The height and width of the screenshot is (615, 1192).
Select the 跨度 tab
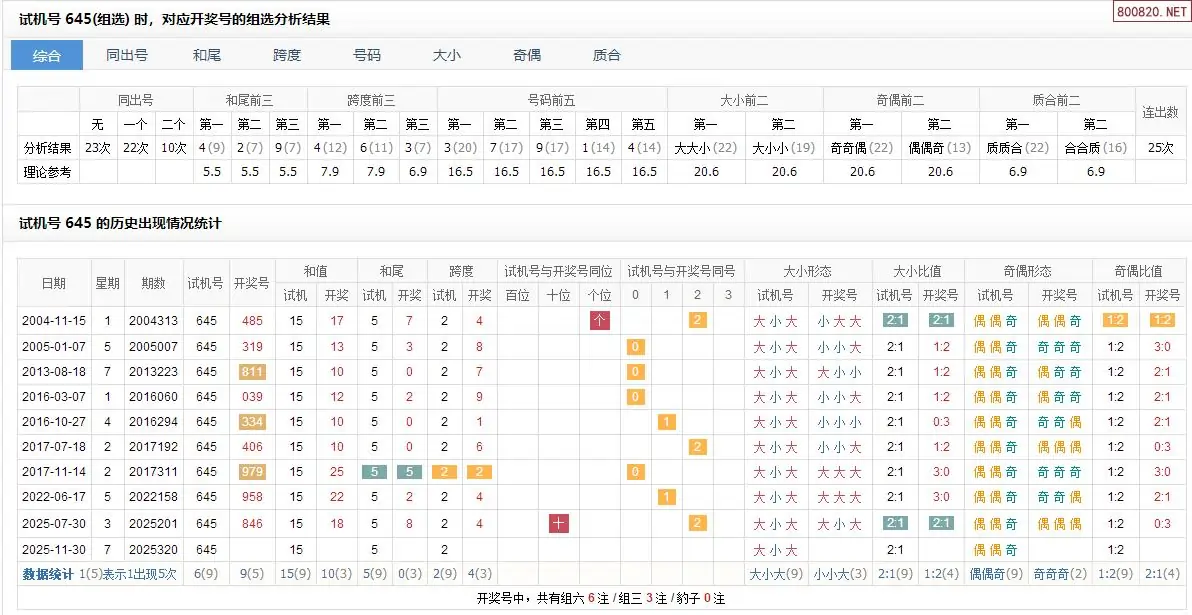click(287, 55)
